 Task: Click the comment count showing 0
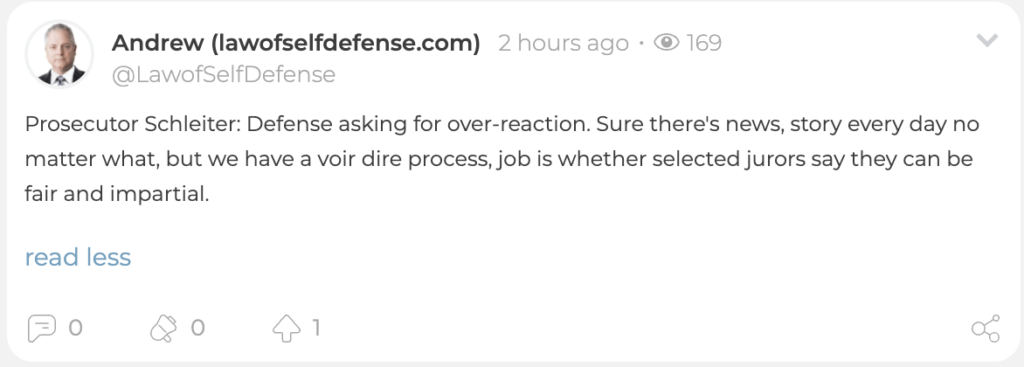click(76, 328)
